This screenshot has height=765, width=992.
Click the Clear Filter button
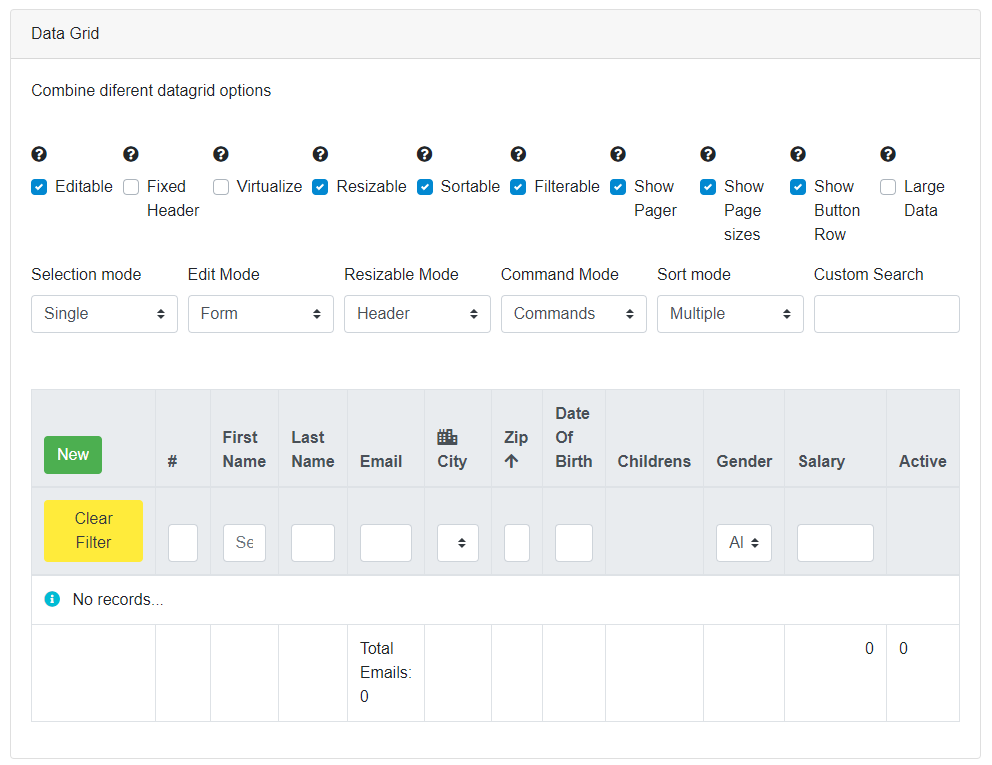coord(93,530)
